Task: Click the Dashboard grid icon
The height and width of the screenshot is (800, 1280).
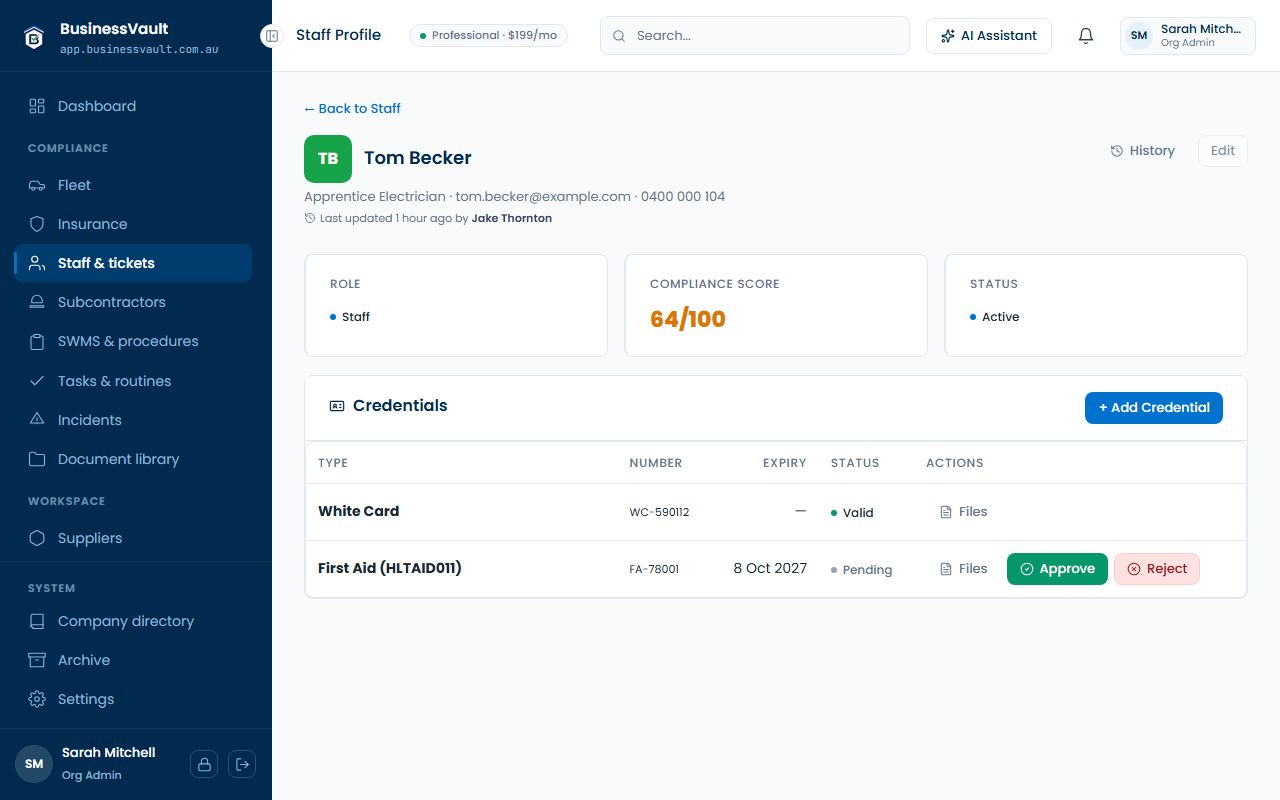Action: coord(37,106)
